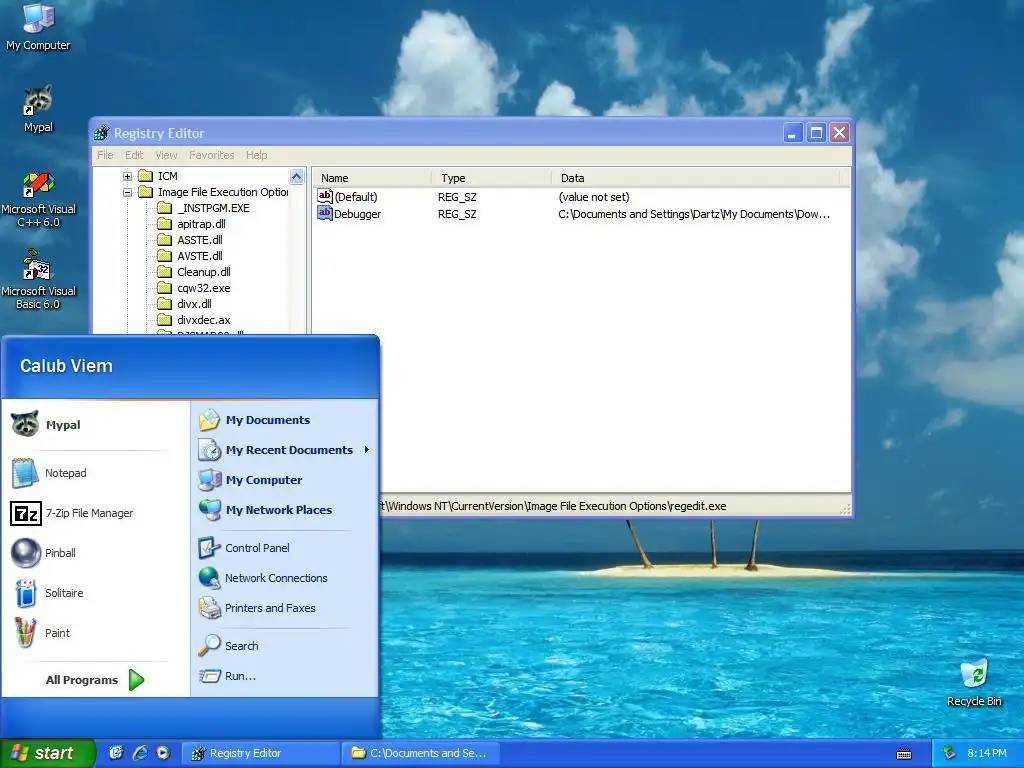This screenshot has width=1024, height=768.
Task: Sort registry values by Type column
Action: point(491,178)
